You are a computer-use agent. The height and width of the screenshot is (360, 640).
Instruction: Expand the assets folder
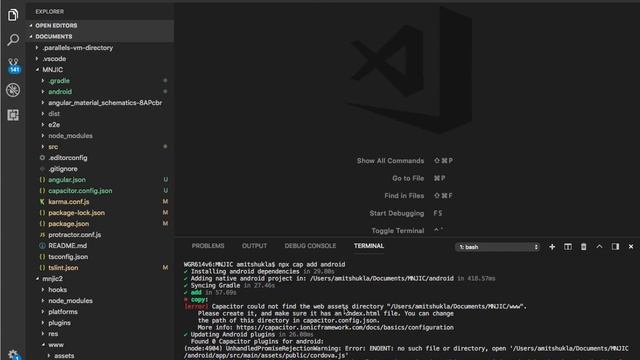click(100, 356)
